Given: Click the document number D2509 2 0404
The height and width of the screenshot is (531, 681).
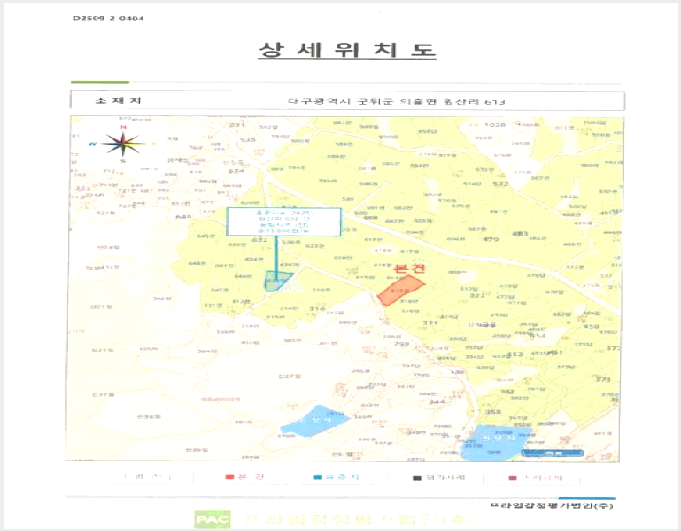Looking at the screenshot, I should (108, 18).
